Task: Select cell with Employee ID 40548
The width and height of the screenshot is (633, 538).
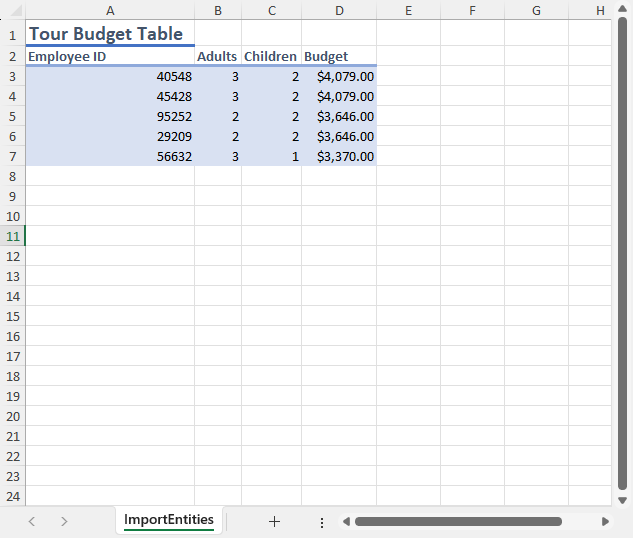Action: 109,76
